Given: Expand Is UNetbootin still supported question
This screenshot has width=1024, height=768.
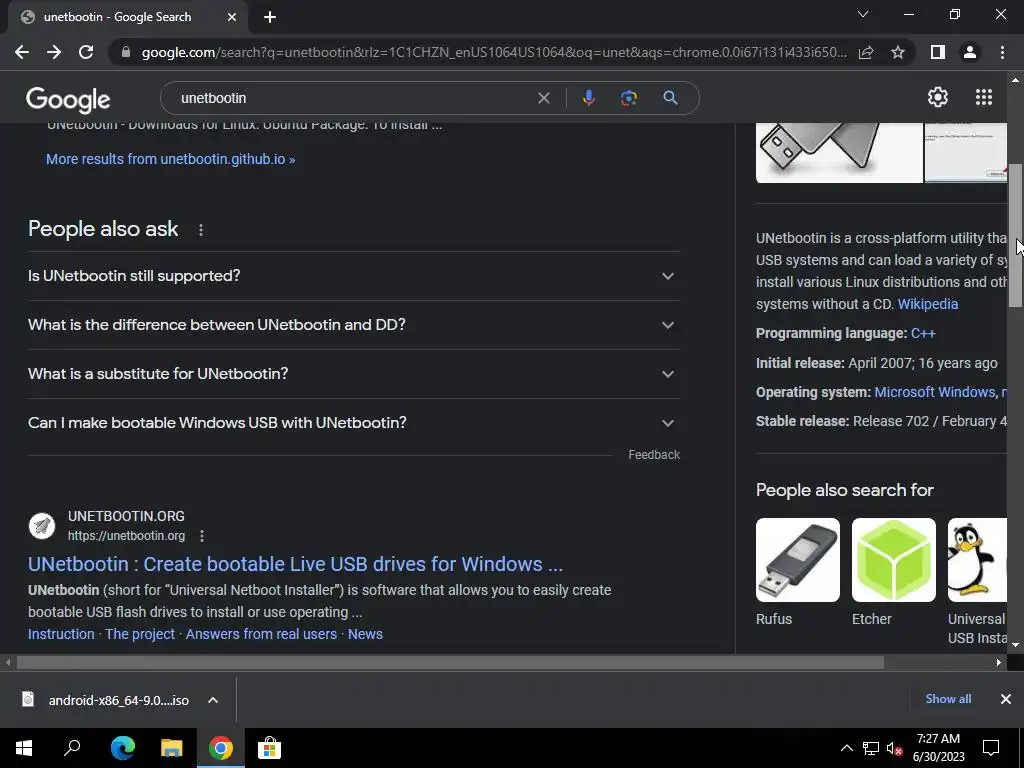Looking at the screenshot, I should (354, 276).
